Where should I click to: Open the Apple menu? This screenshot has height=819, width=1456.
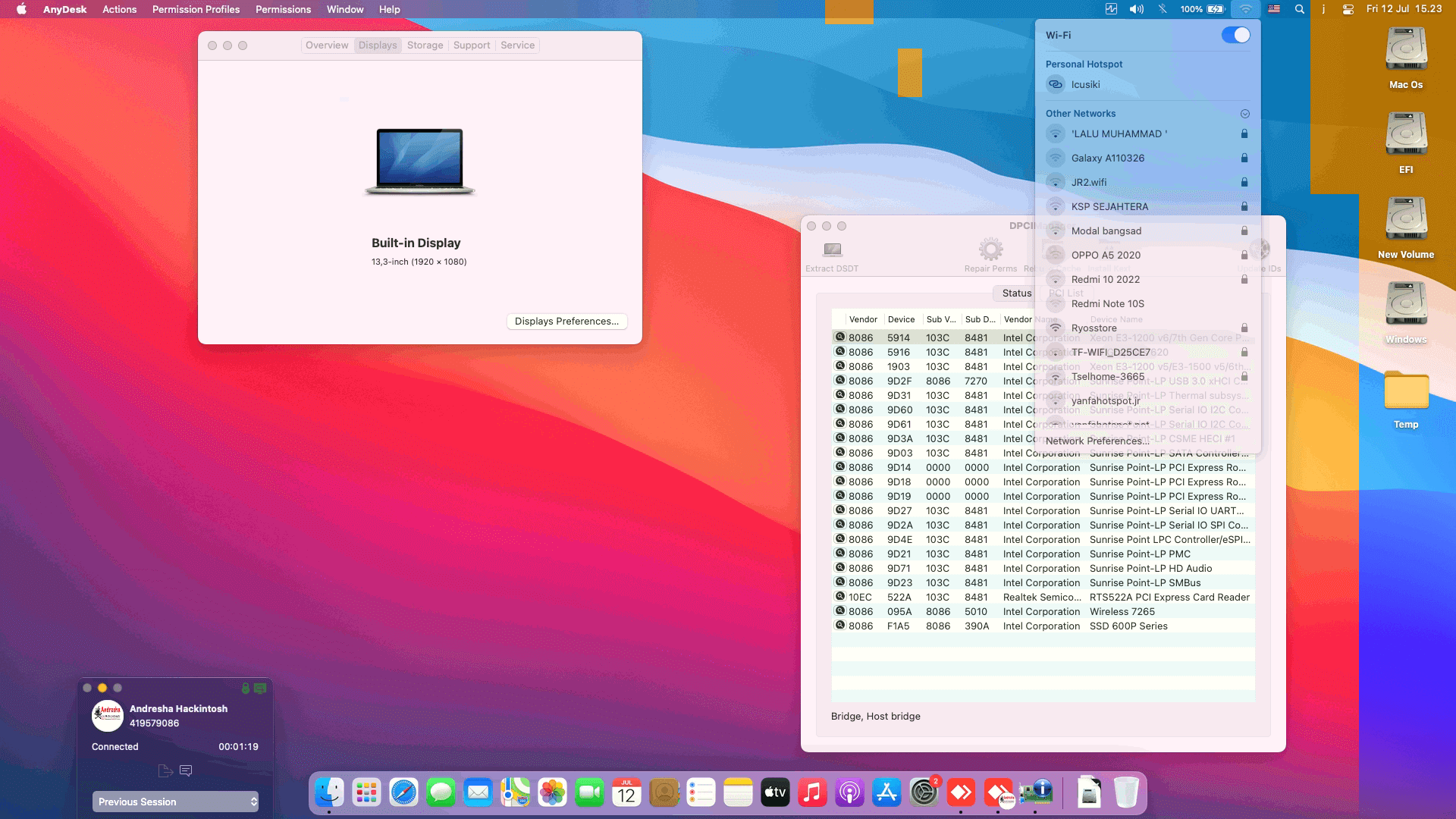tap(21, 9)
